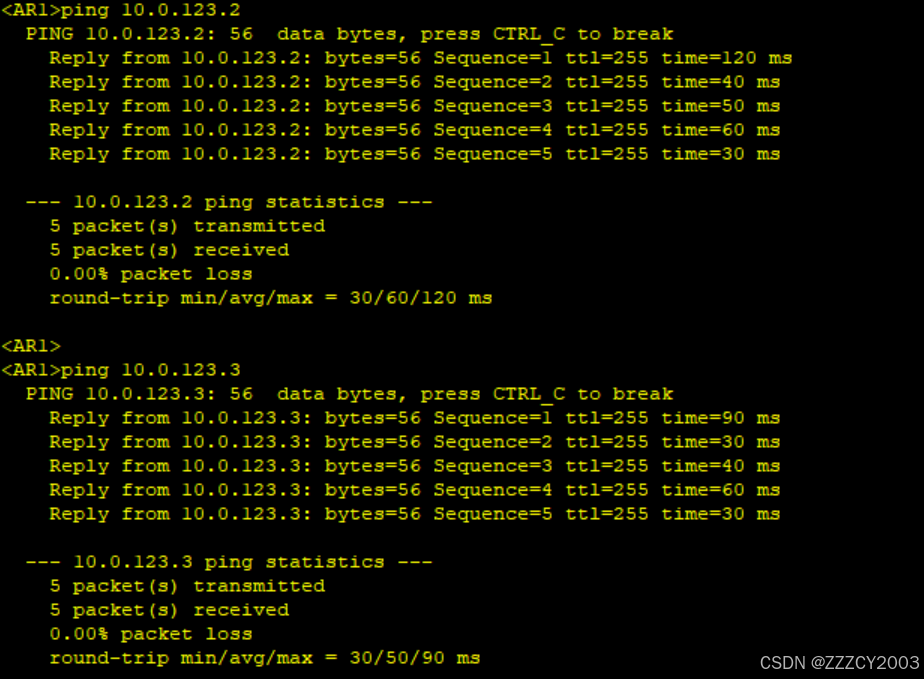Screen dimensions: 924x679
Task: Click the "10.0.123.3 ping statistics" heading
Action: (229, 562)
